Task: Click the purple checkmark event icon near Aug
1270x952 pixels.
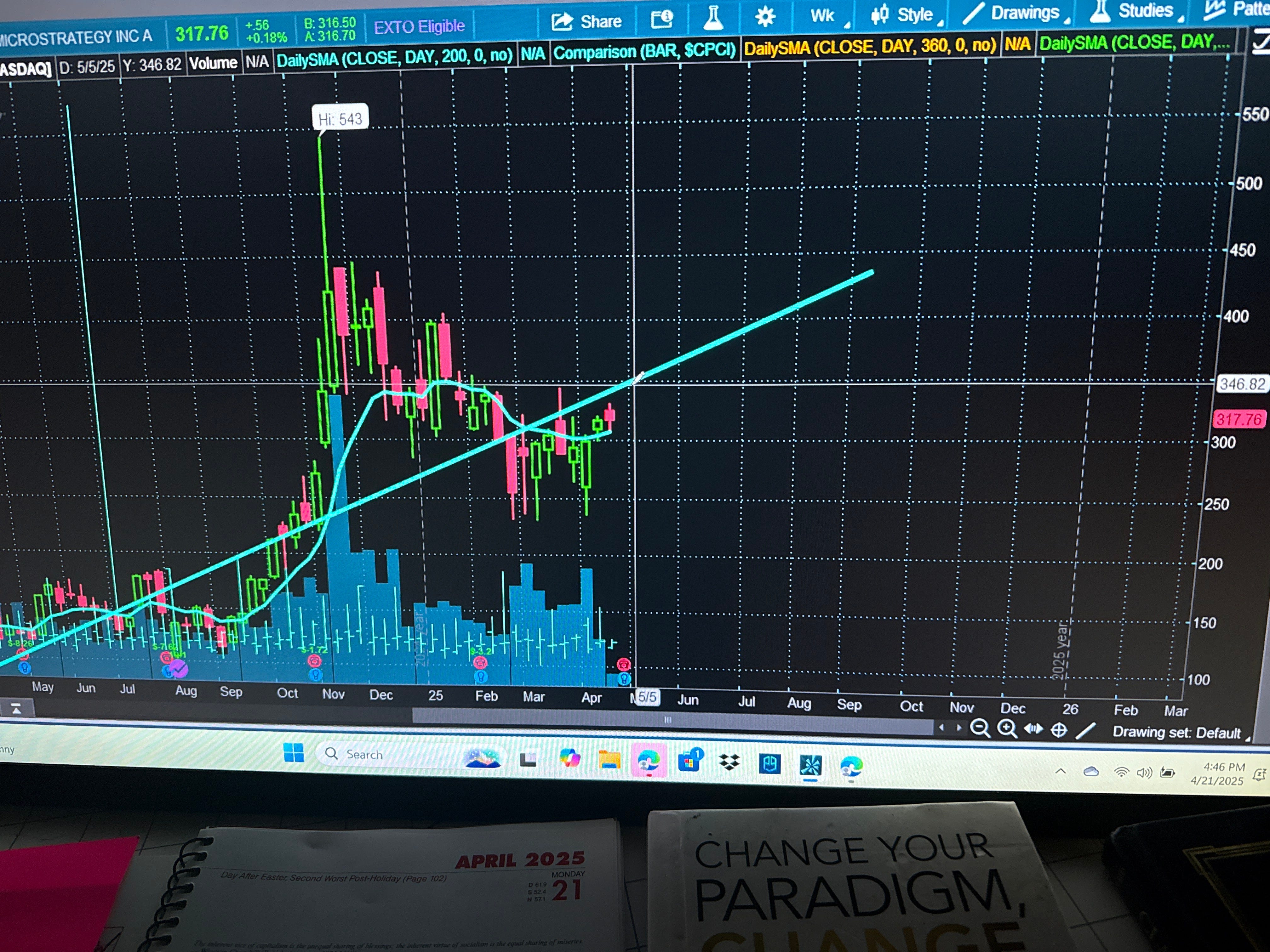Action: 180,668
